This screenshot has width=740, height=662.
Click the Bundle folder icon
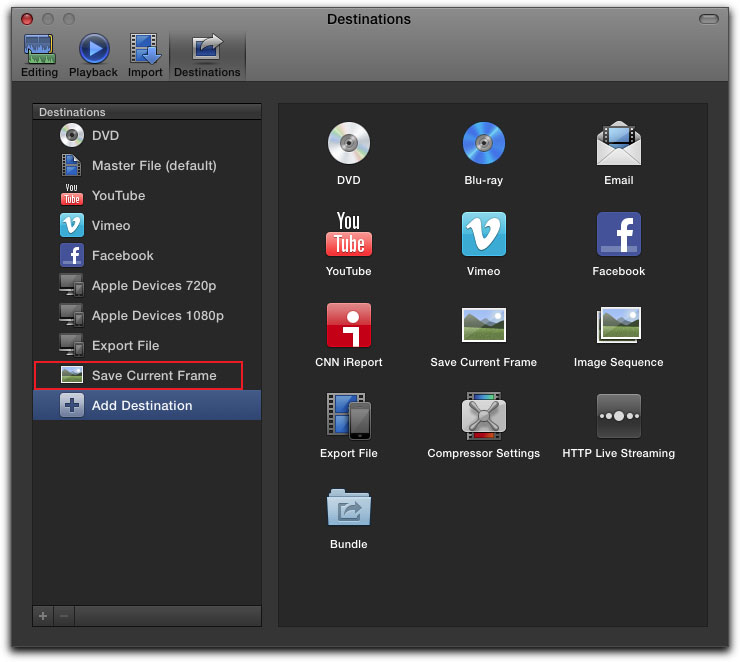pyautogui.click(x=348, y=507)
